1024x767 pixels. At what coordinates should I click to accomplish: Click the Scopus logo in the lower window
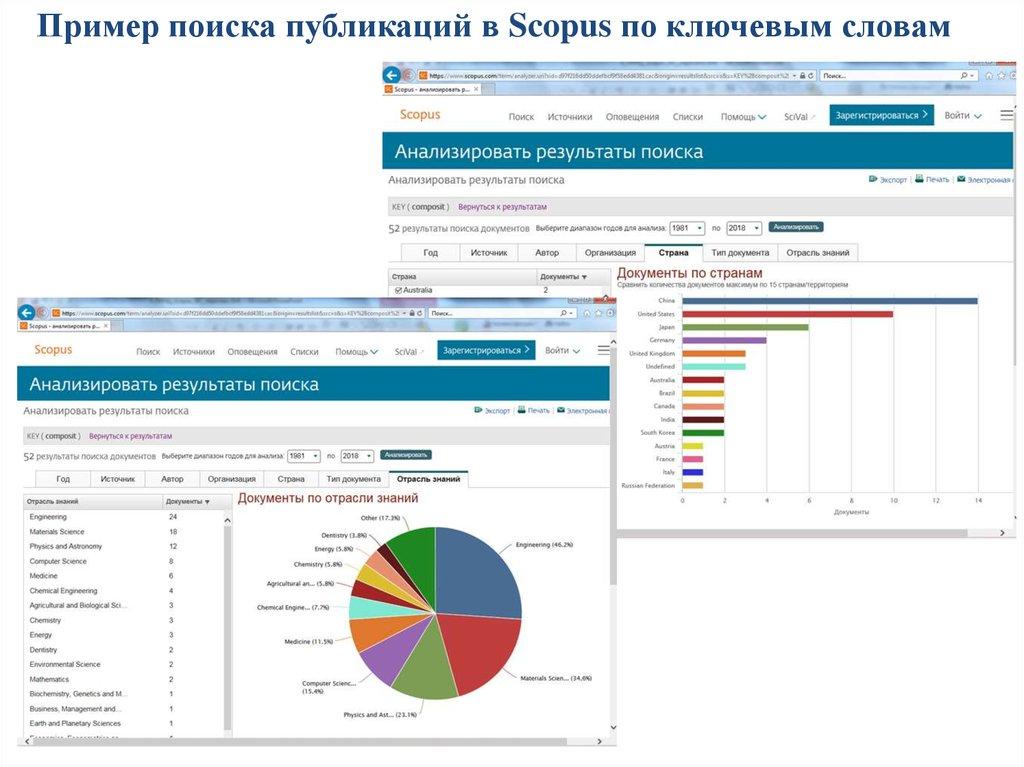(x=53, y=350)
